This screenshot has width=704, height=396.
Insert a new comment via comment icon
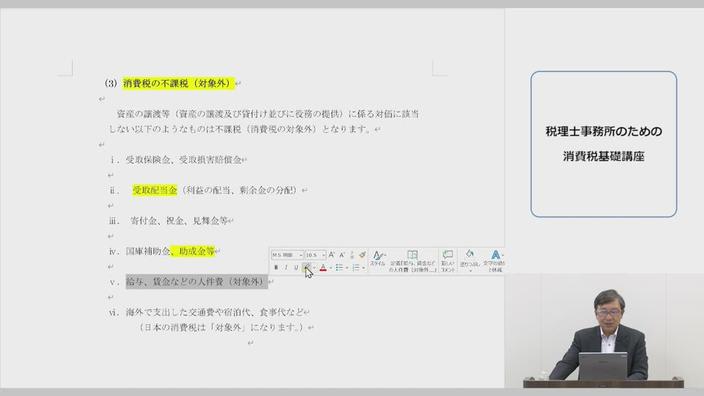pyautogui.click(x=448, y=260)
